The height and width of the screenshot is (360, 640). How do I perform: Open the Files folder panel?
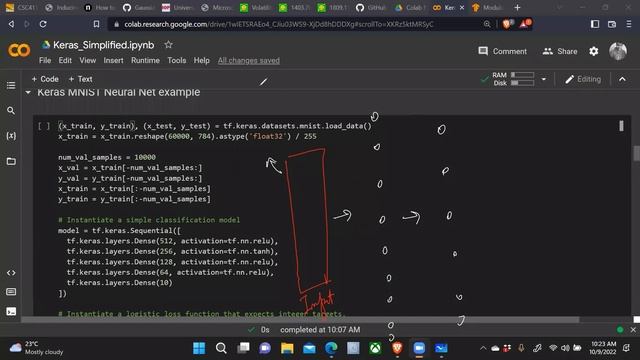pos(11,161)
